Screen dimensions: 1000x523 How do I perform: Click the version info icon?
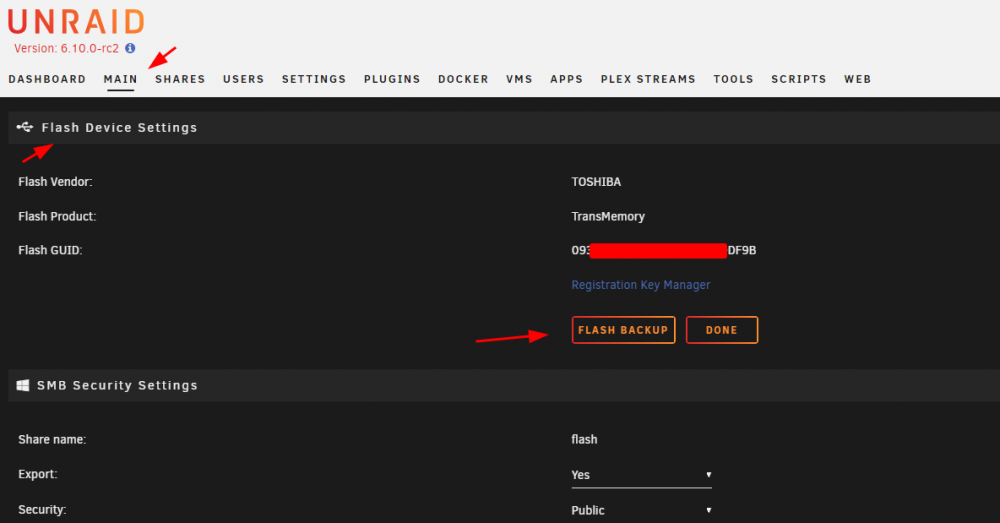(130, 48)
